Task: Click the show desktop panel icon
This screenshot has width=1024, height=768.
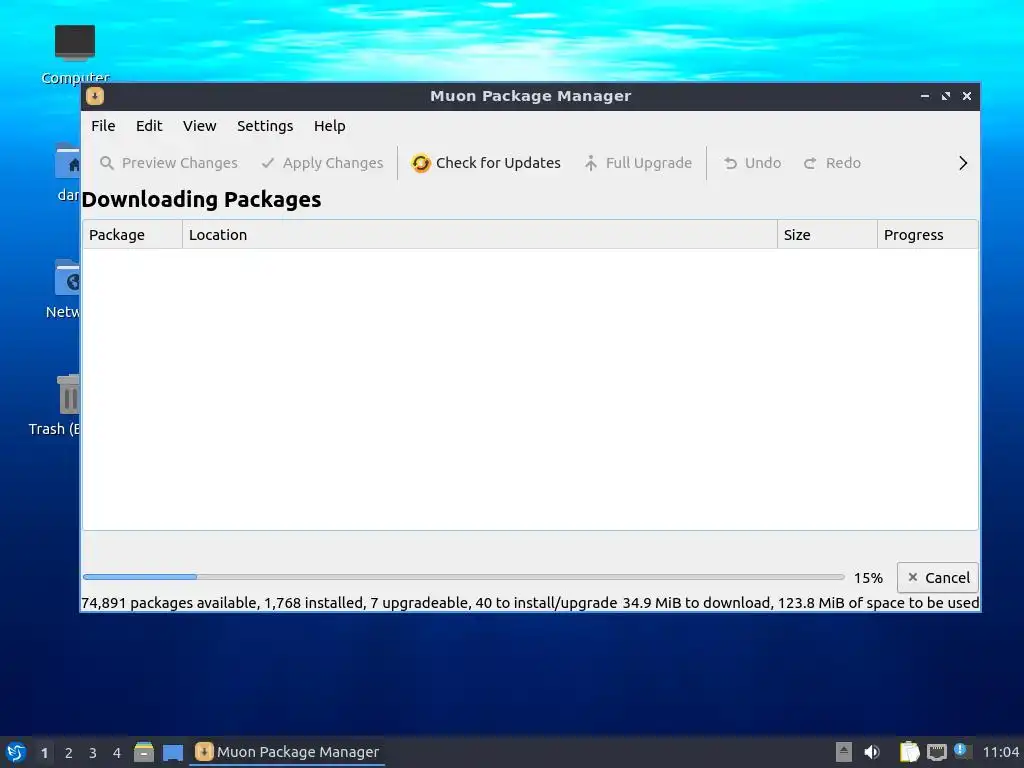Action: click(x=173, y=752)
